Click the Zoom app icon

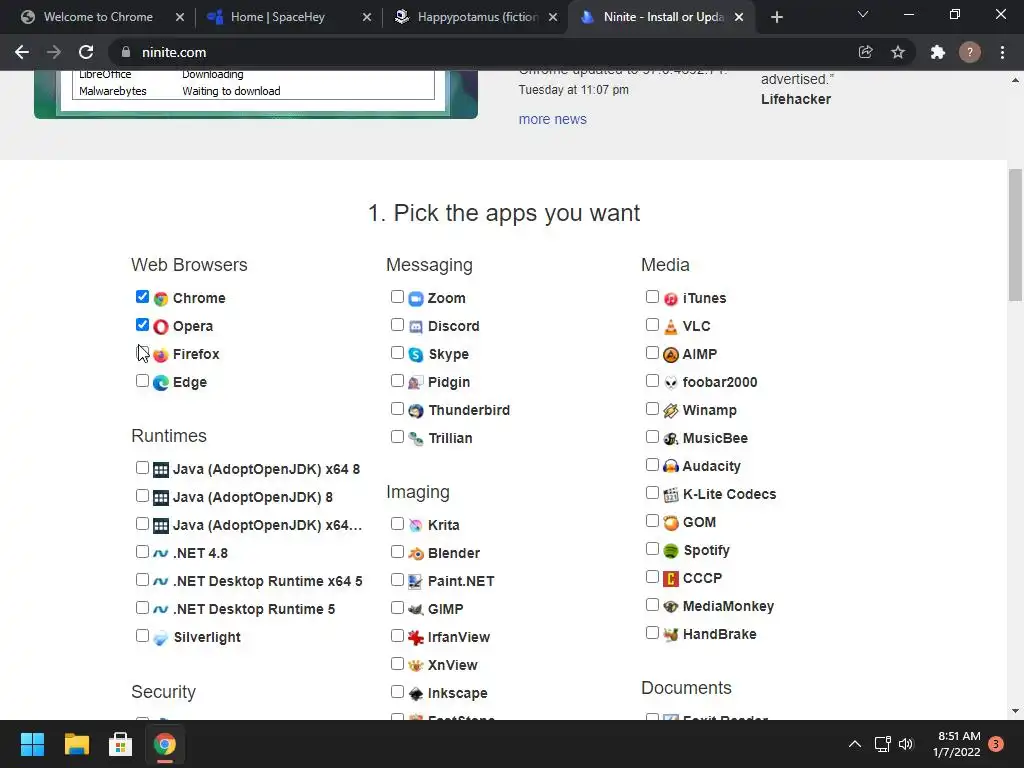click(416, 299)
